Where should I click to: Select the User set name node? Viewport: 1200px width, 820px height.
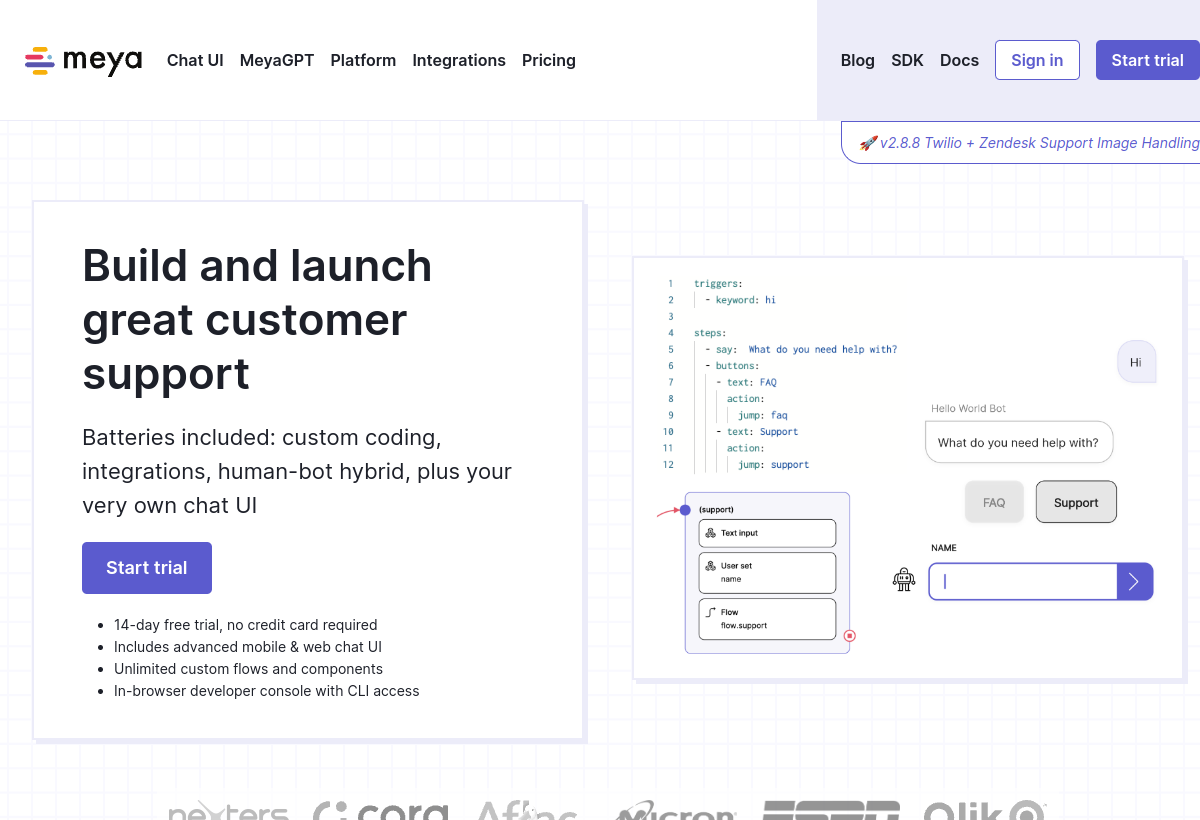767,573
